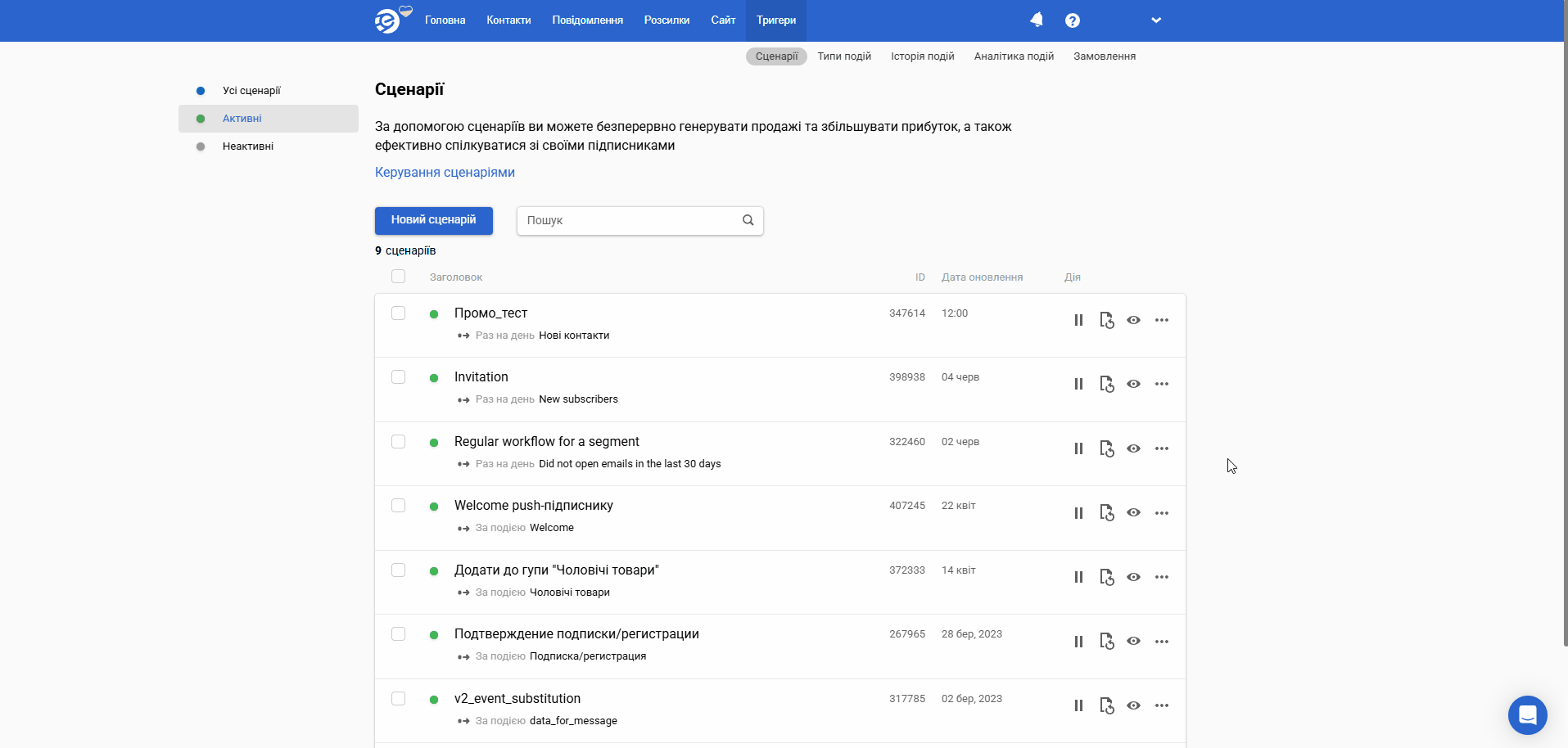Tick the Invitation row checkbox
The image size is (1568, 748).
(x=398, y=377)
